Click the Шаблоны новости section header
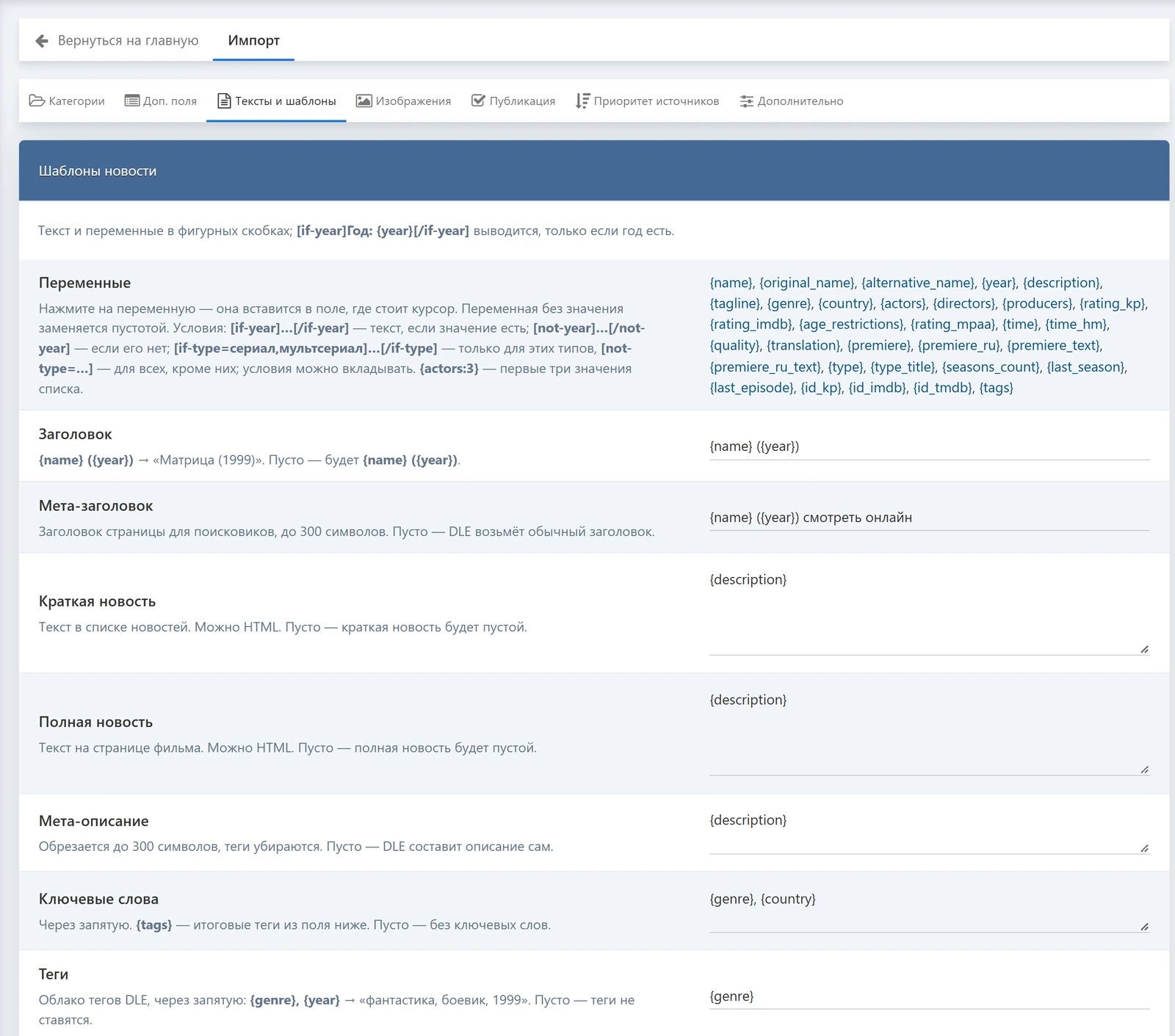 tap(594, 170)
